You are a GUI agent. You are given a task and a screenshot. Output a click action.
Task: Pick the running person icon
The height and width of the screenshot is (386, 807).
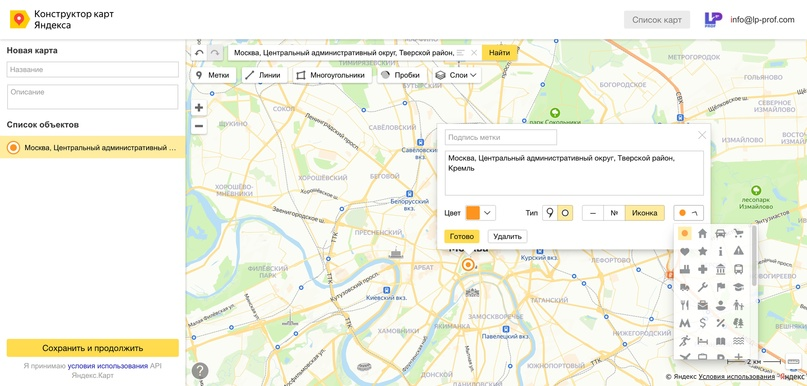[x=685, y=341]
